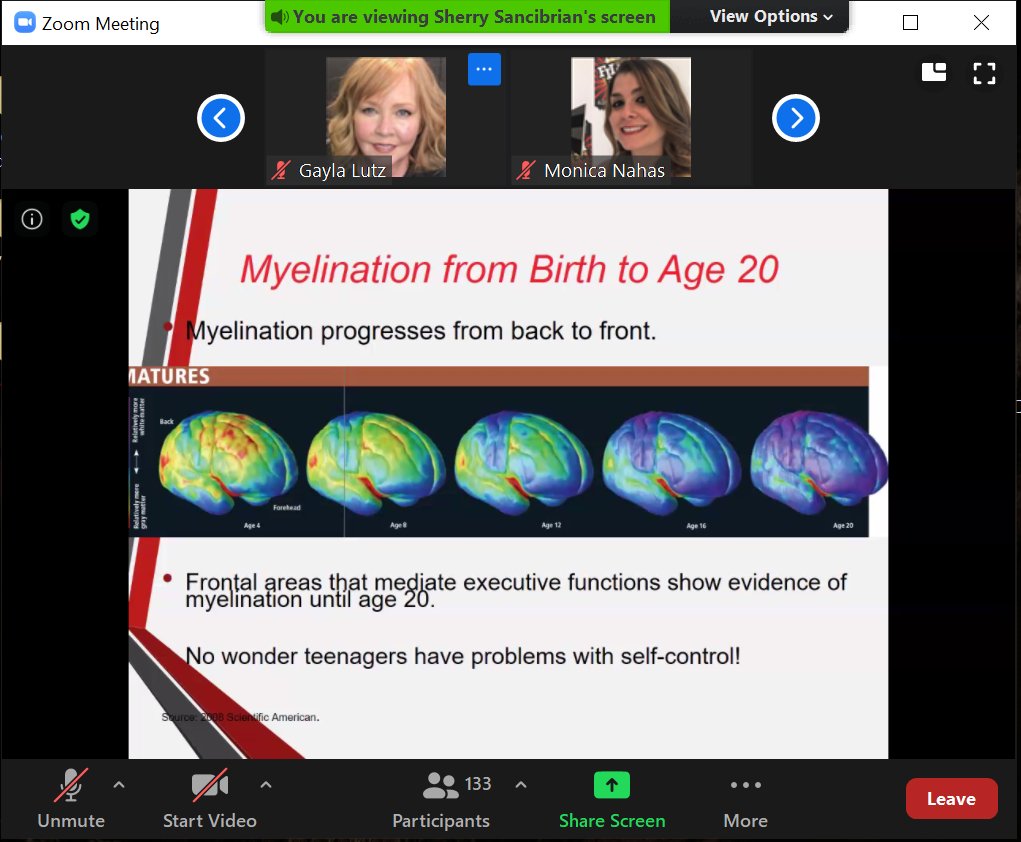This screenshot has height=842, width=1021.
Task: Click the 'Age 4' brain image on the slide
Action: pos(228,461)
